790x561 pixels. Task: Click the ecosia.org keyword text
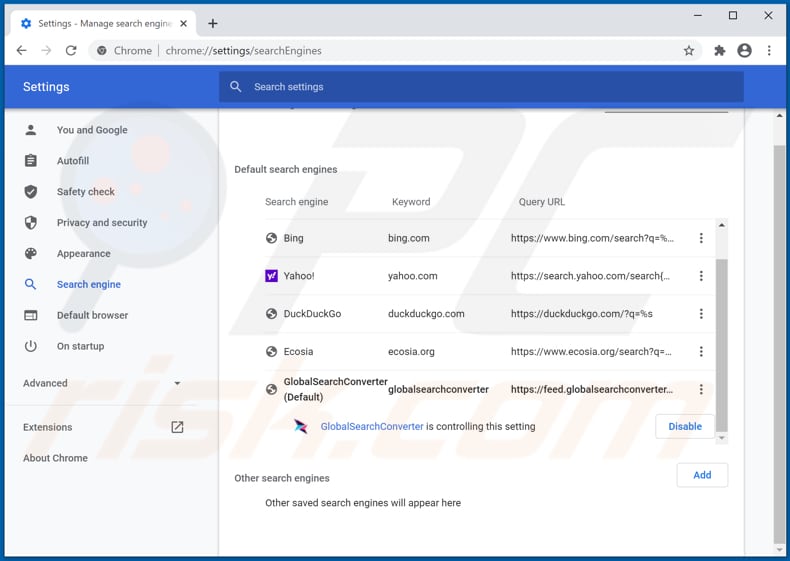click(x=411, y=351)
